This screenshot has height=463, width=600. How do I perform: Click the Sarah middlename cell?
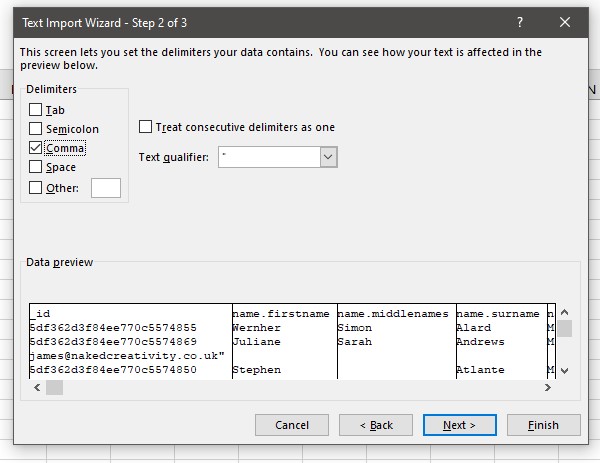pyautogui.click(x=355, y=342)
